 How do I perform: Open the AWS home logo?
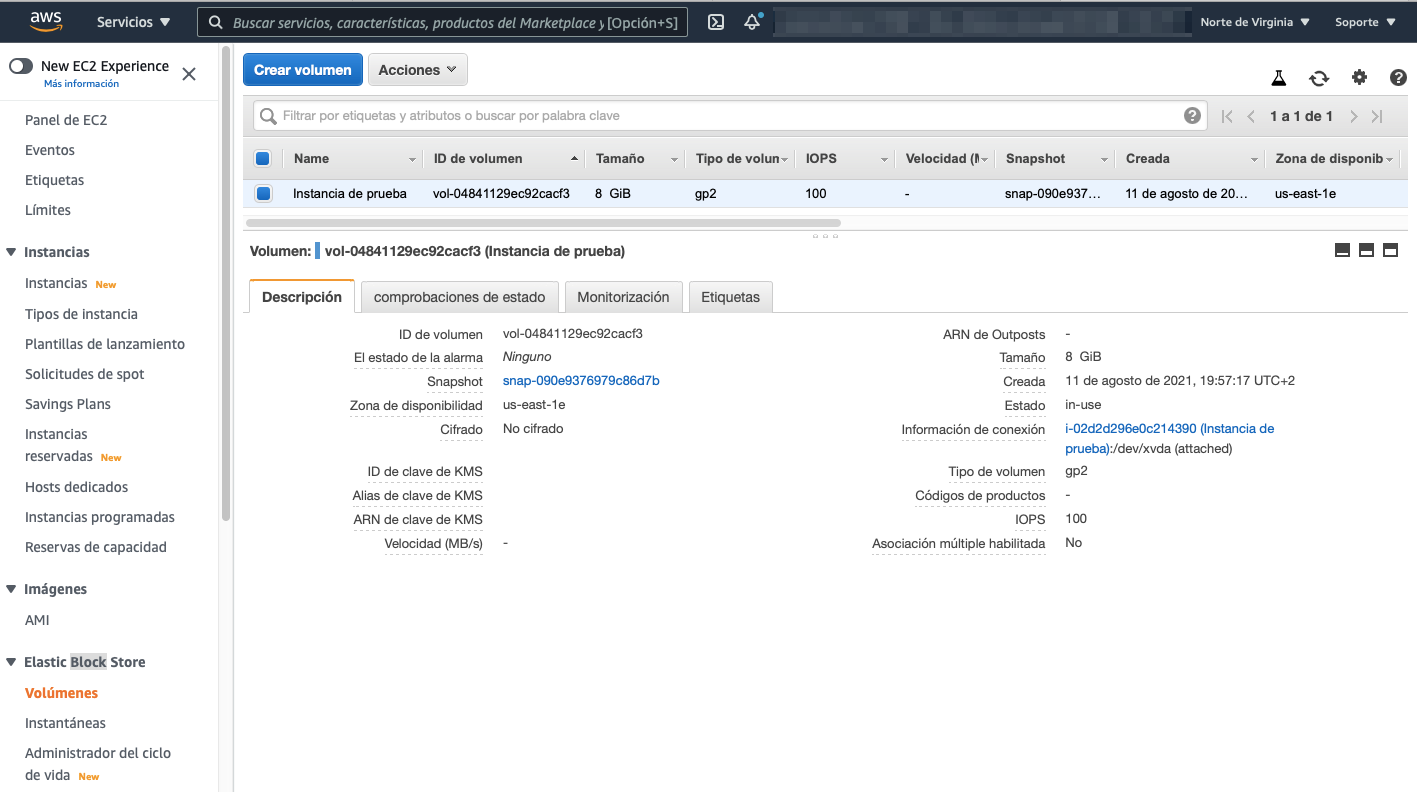point(46,21)
